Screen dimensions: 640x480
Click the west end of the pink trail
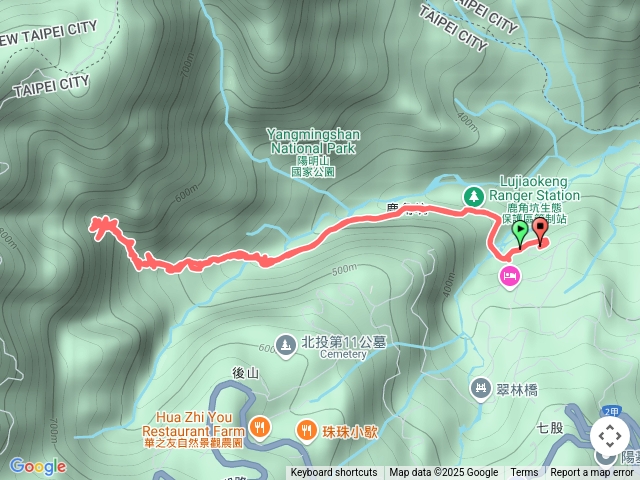[95, 226]
